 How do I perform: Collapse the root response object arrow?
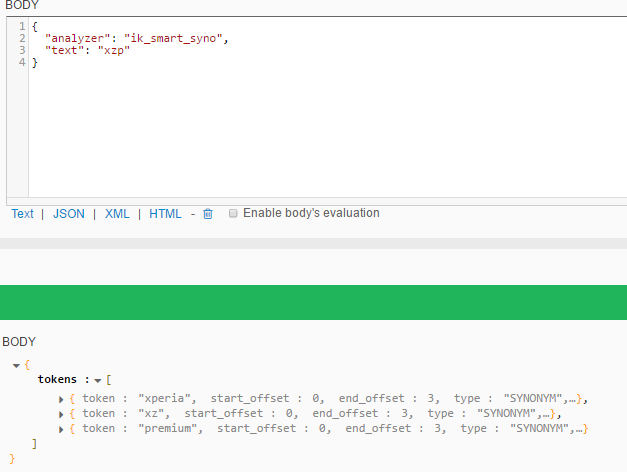click(x=16, y=366)
